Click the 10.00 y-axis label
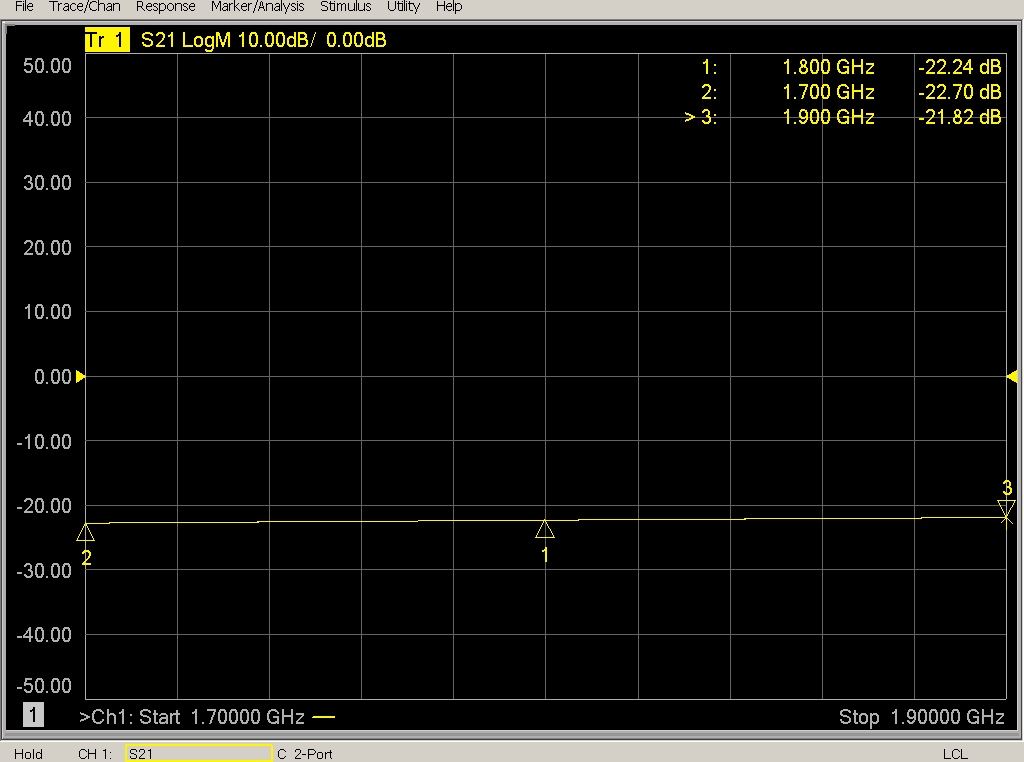1024x762 pixels. pos(47,312)
